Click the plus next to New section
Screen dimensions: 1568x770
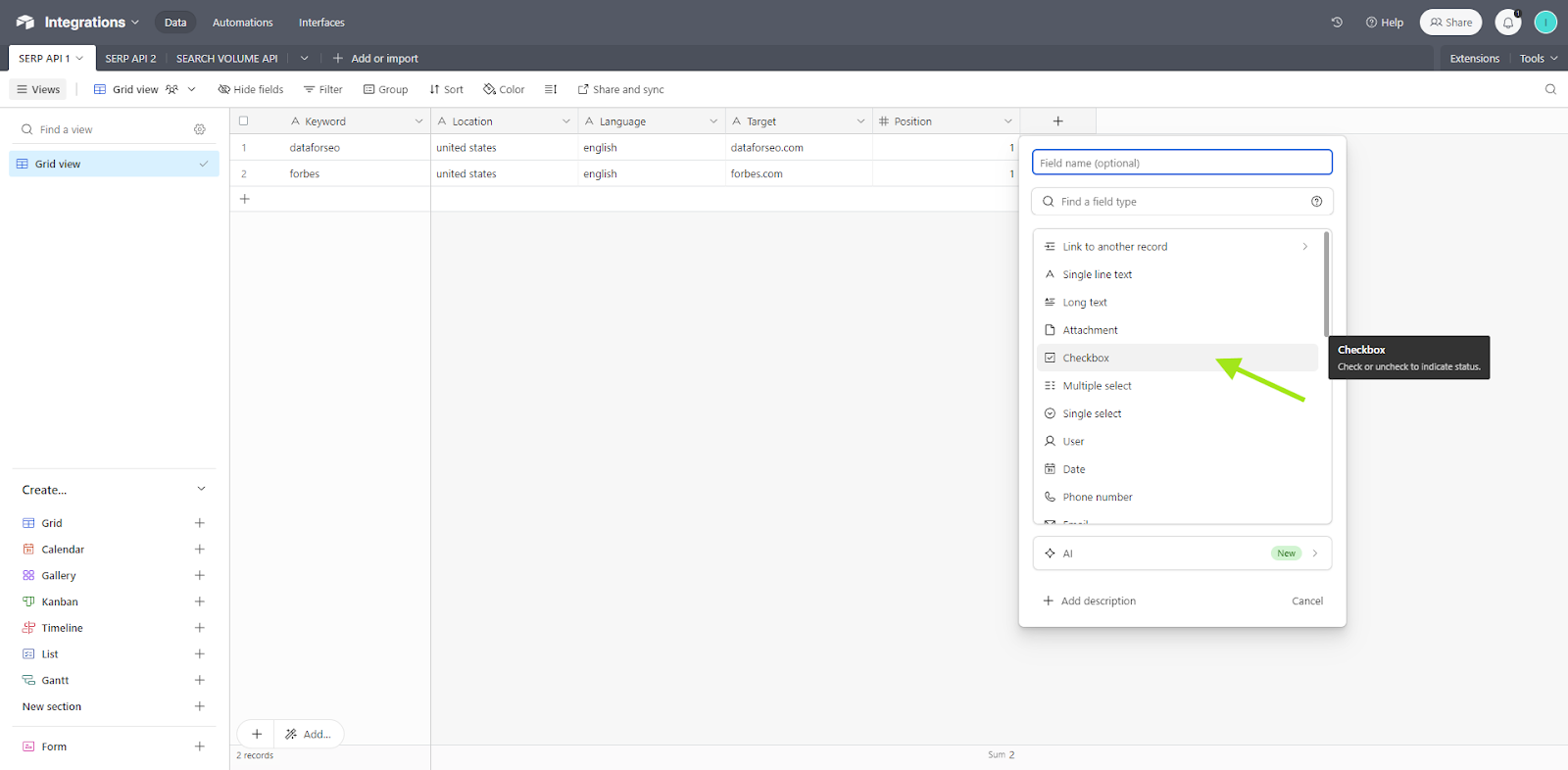pyautogui.click(x=200, y=706)
